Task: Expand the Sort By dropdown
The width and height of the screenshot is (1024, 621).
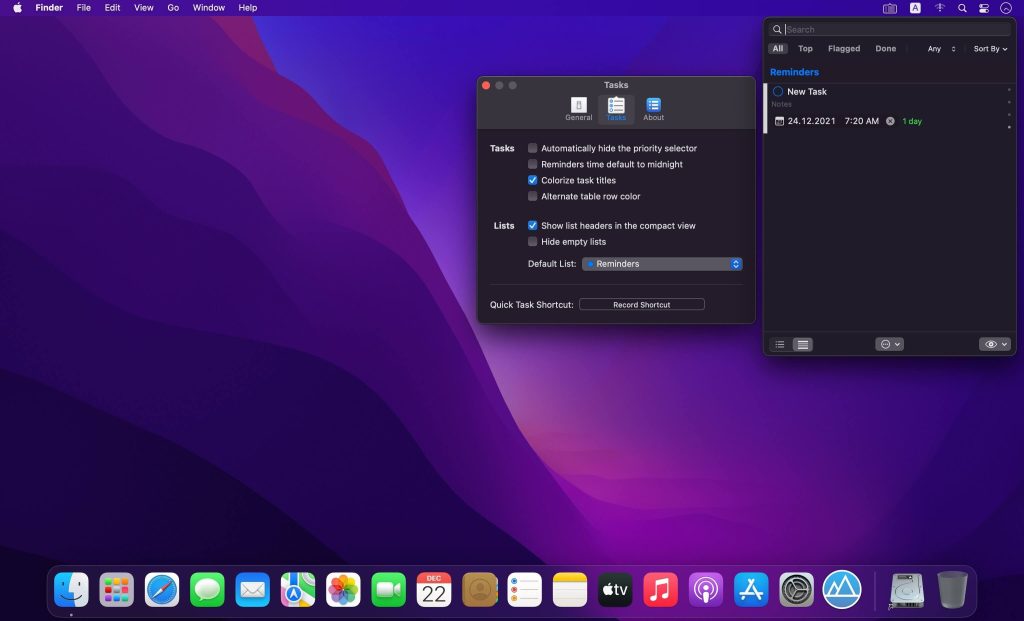Action: [990, 49]
